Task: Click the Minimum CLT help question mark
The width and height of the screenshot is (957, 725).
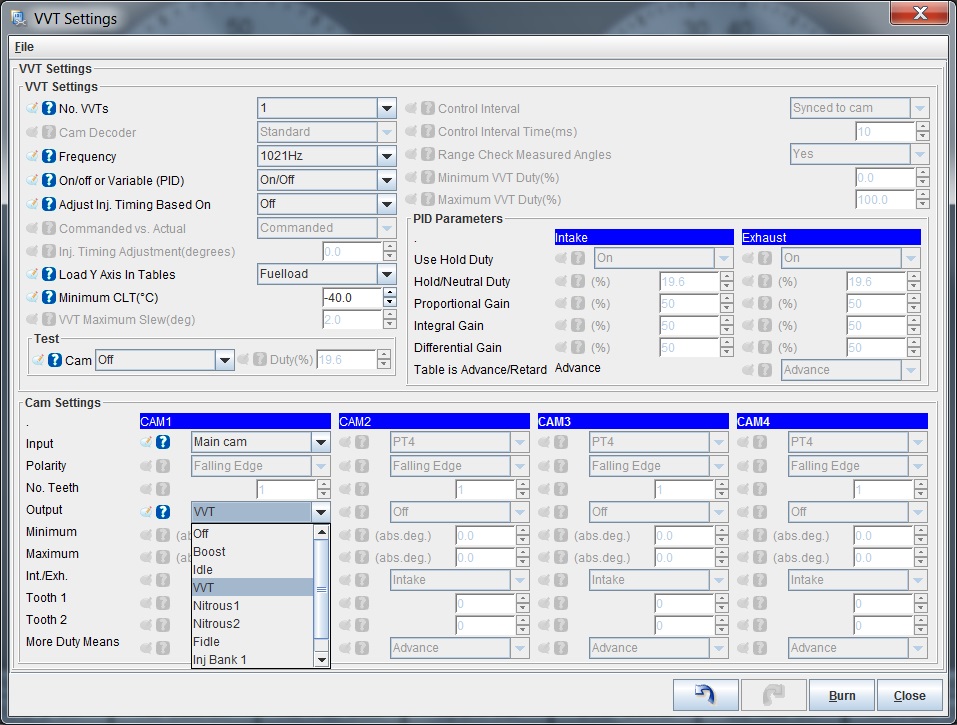Action: (49, 298)
